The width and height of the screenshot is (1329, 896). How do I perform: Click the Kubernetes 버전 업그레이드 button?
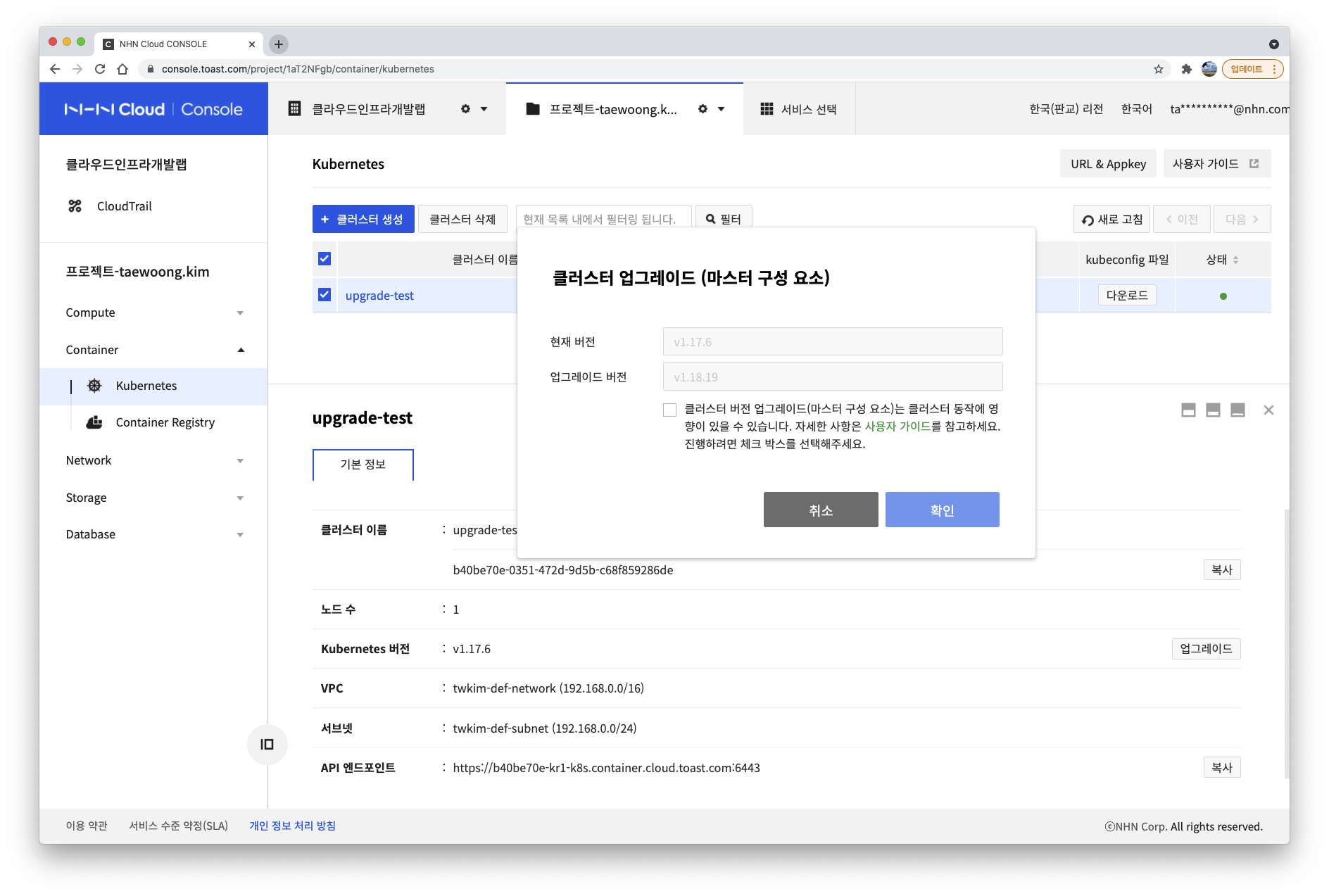pos(1207,649)
